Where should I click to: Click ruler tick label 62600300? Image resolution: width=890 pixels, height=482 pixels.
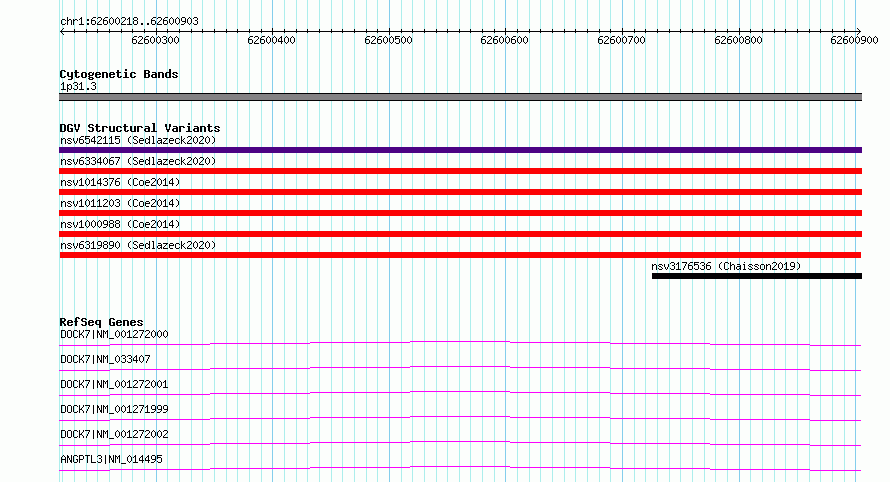[156, 40]
